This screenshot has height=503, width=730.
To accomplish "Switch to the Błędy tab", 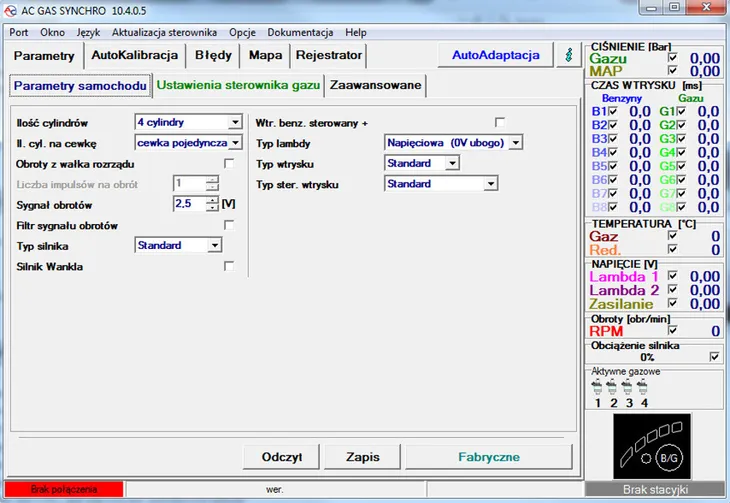I will pyautogui.click(x=213, y=55).
